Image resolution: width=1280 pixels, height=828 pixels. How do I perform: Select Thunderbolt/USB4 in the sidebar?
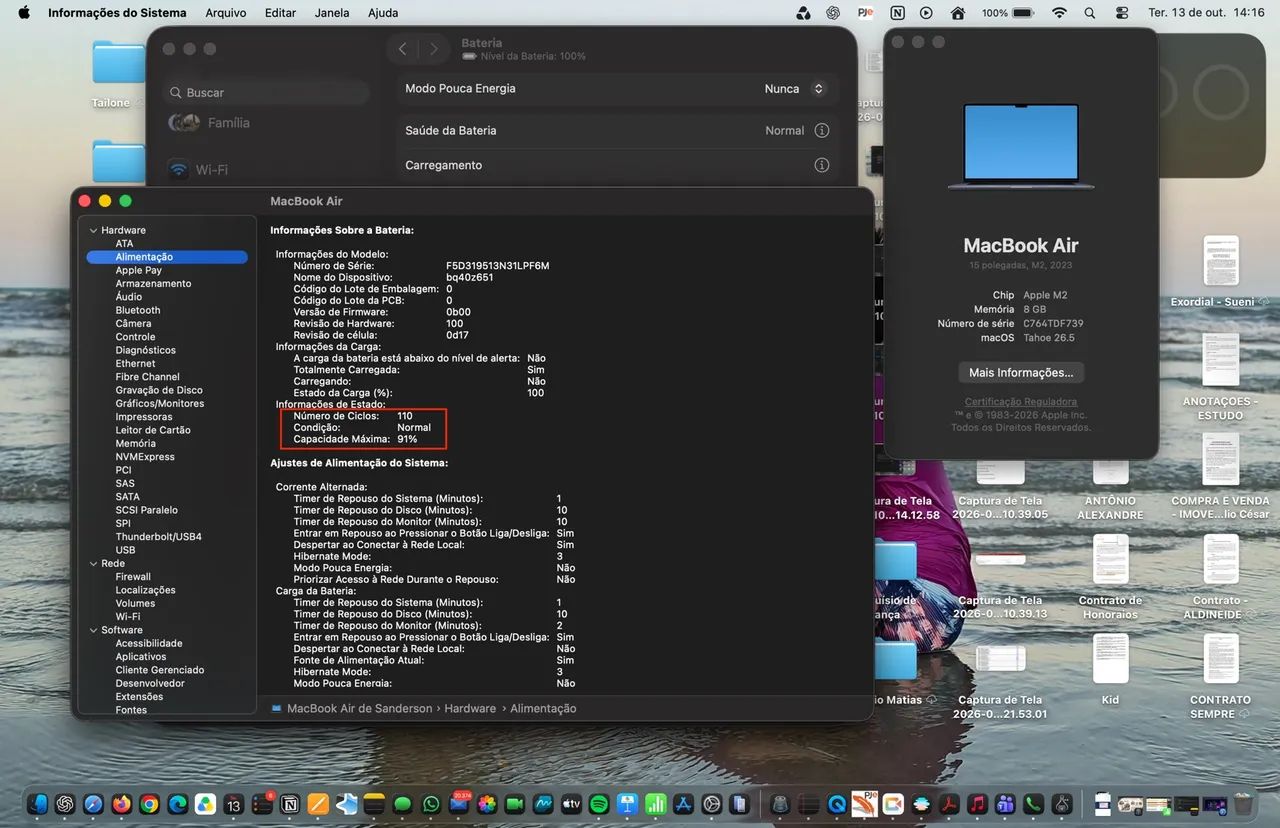pos(158,537)
